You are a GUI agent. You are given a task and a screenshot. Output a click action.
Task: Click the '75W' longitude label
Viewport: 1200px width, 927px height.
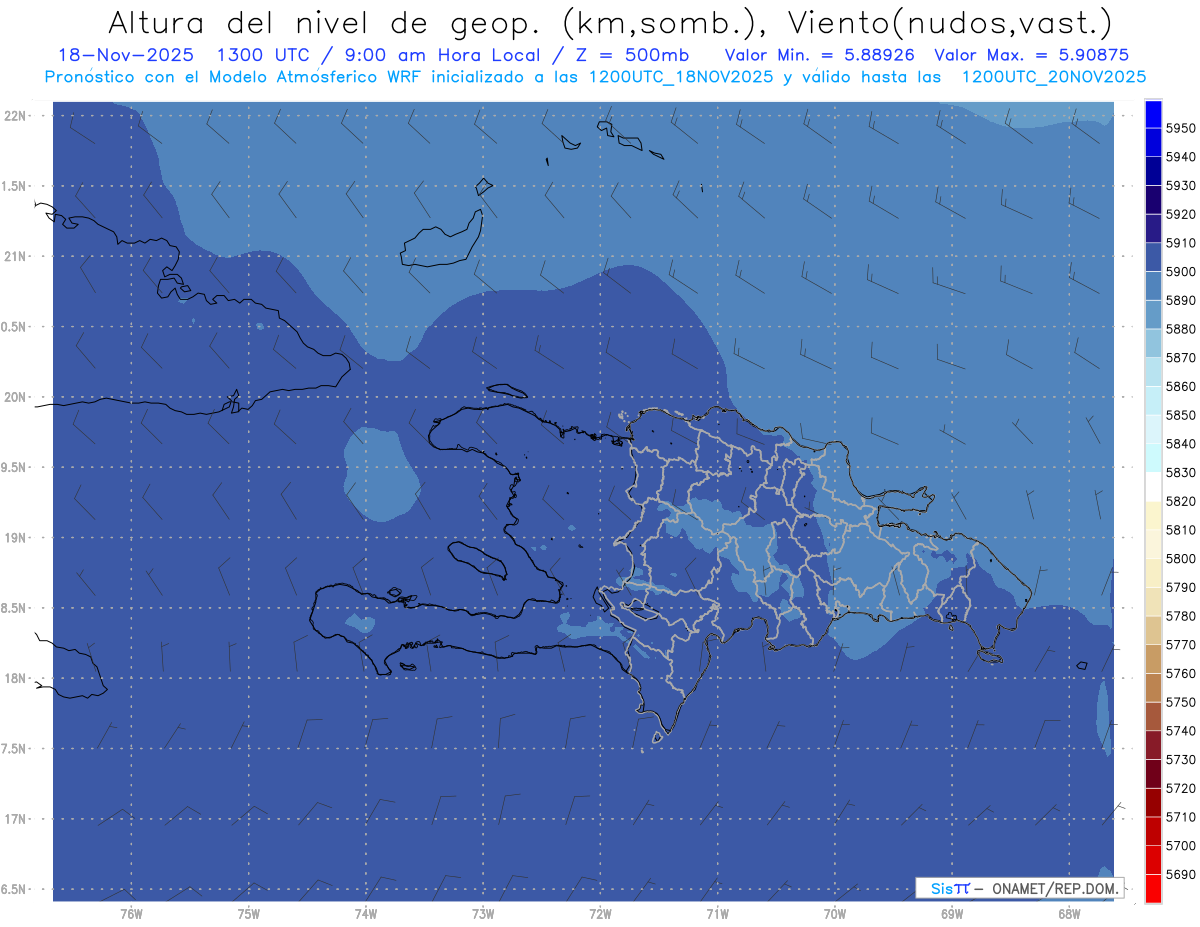[248, 914]
